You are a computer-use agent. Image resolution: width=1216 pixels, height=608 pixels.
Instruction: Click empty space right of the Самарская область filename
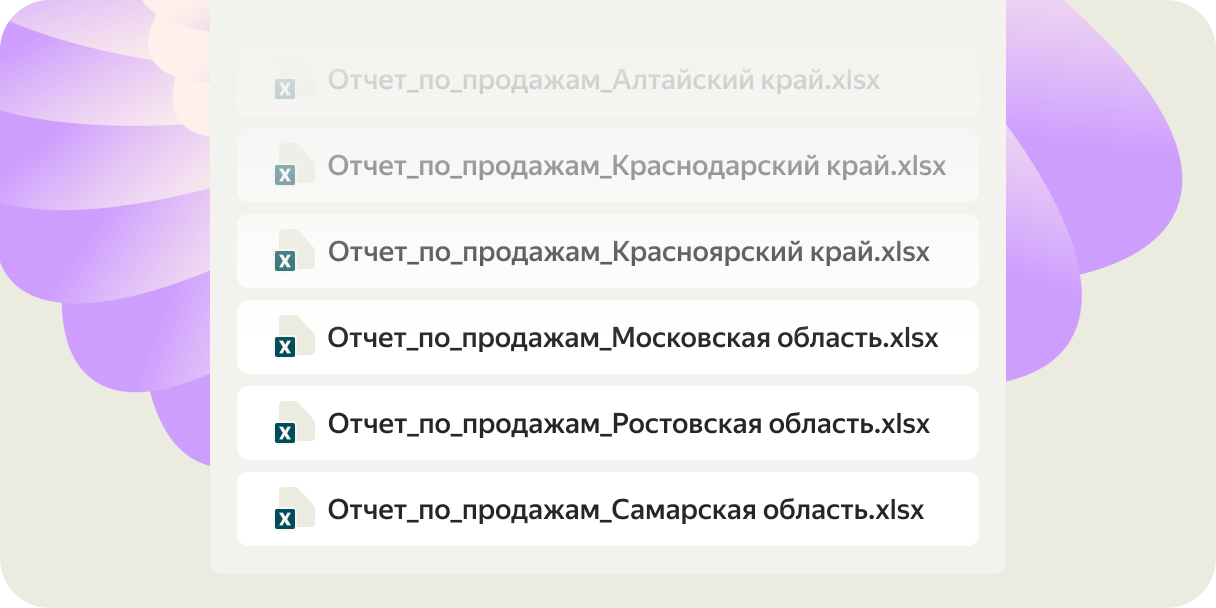(x=950, y=510)
